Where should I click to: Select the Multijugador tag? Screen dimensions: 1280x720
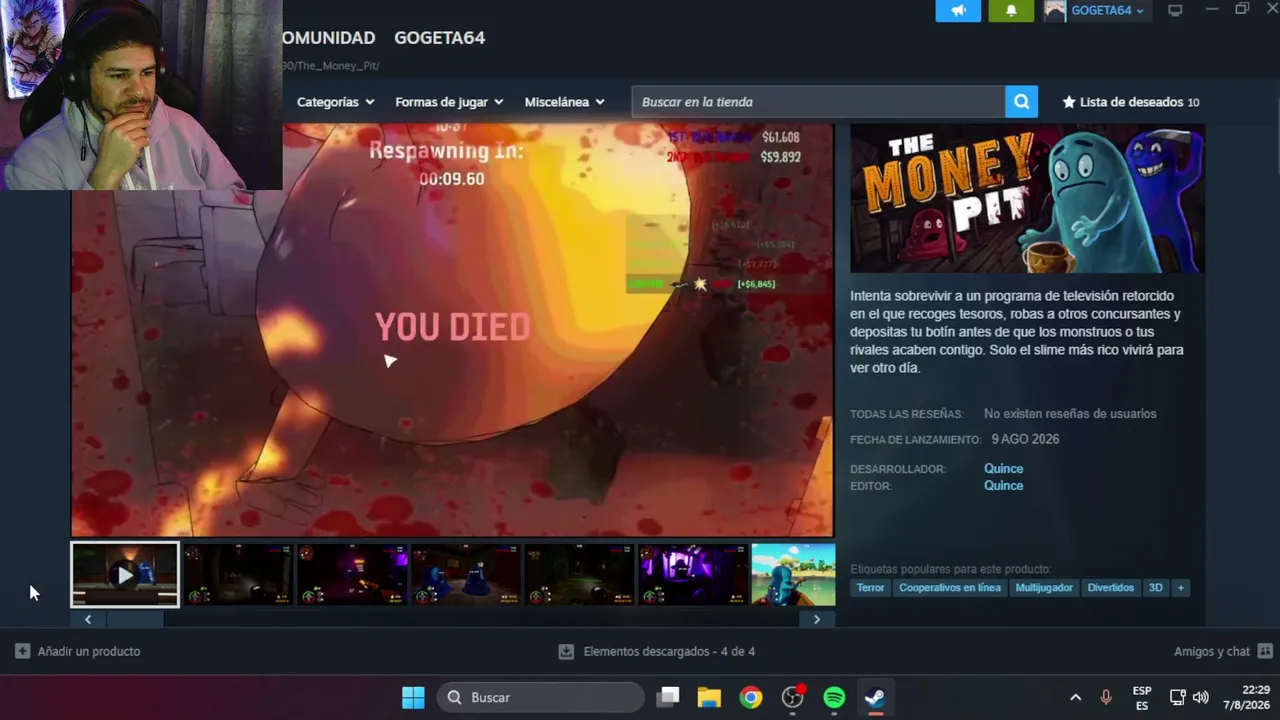[1044, 588]
